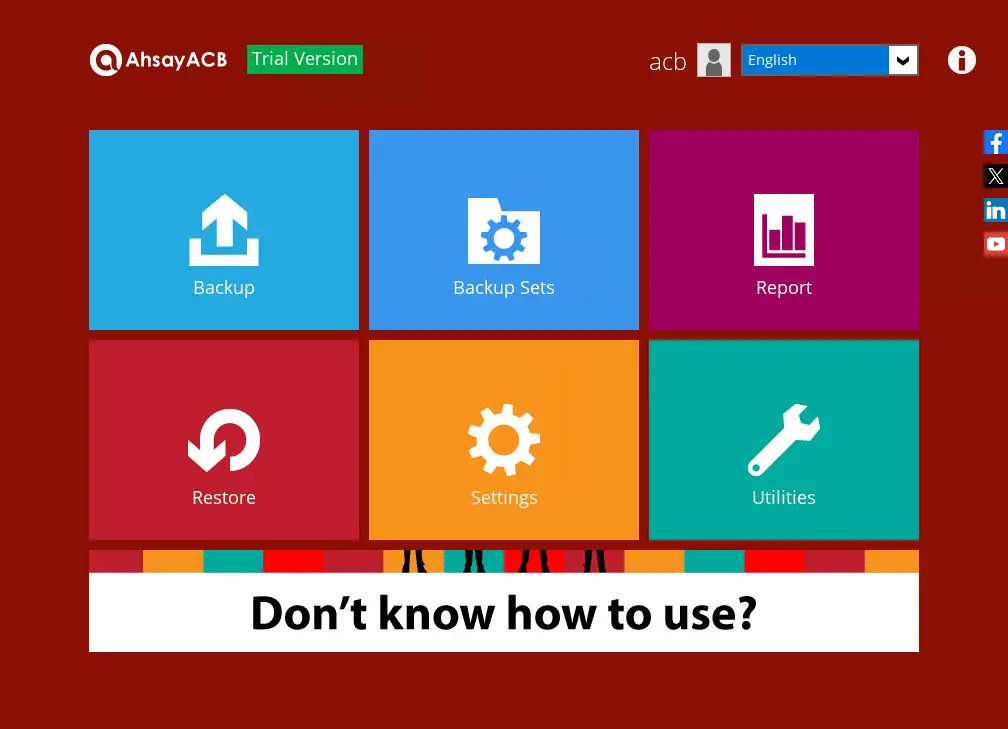Click the acb username text
1008x729 pixels.
coord(667,62)
